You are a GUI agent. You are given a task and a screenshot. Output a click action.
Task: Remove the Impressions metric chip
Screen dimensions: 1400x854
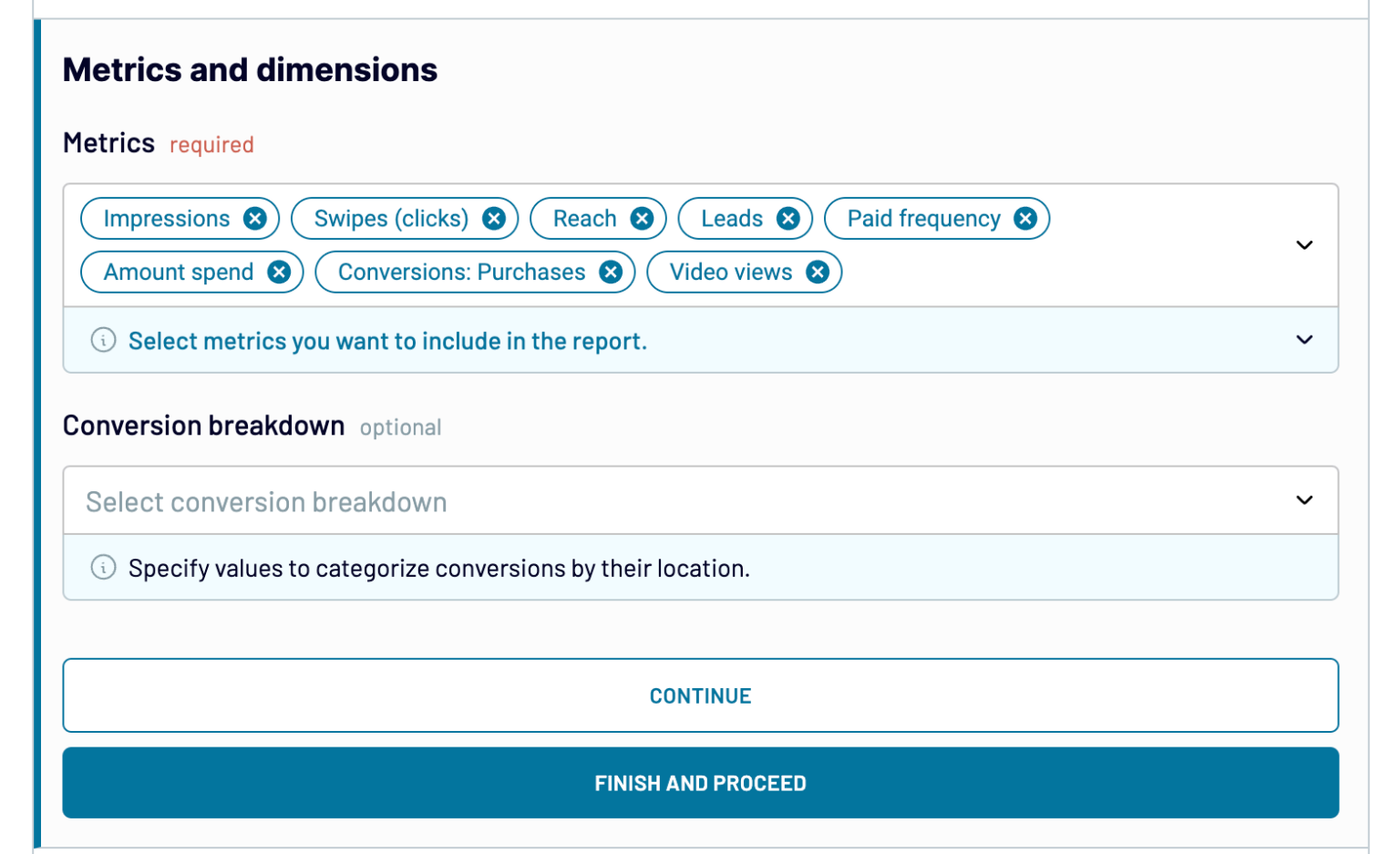(255, 219)
